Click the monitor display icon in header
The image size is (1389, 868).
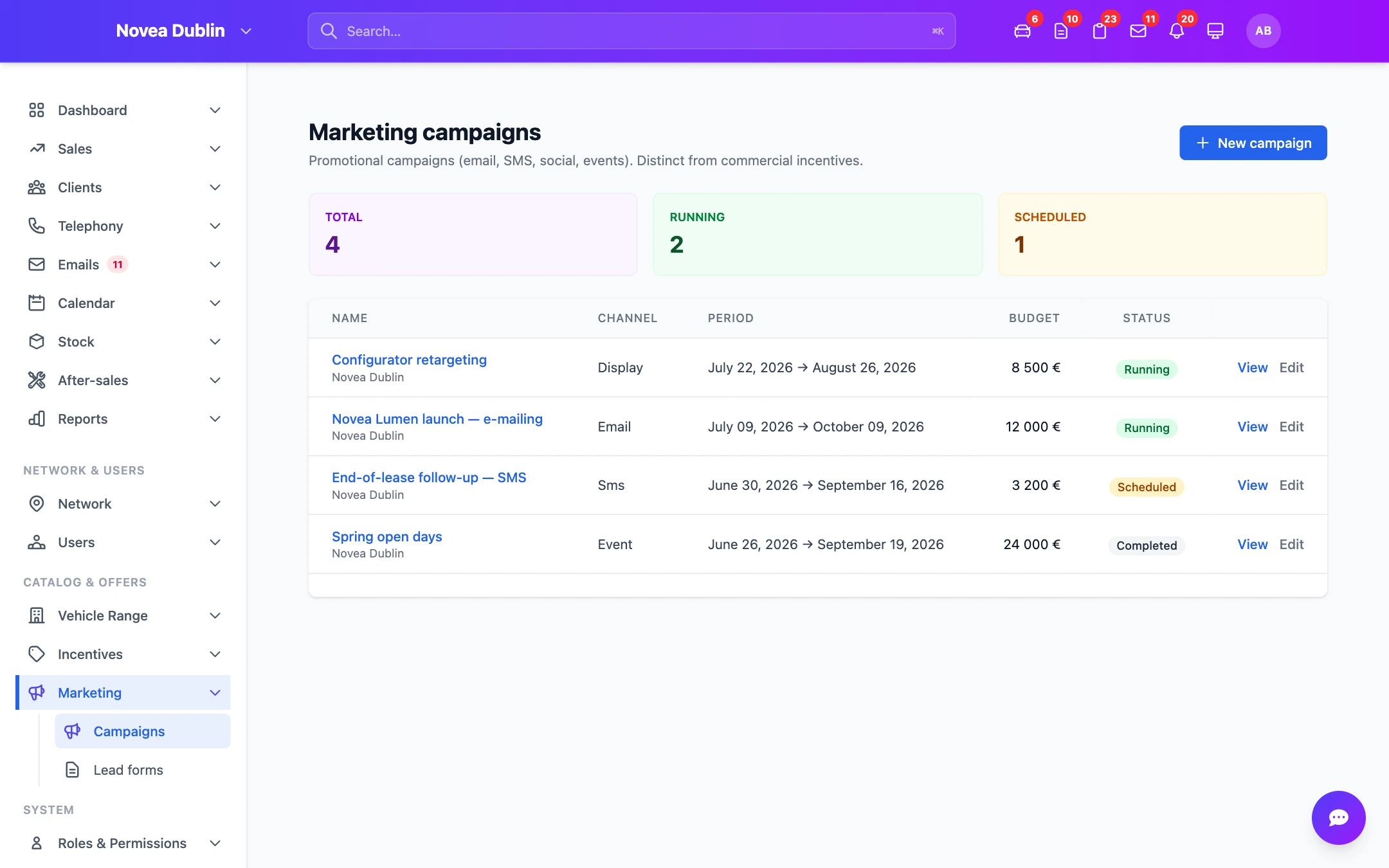[x=1215, y=31]
